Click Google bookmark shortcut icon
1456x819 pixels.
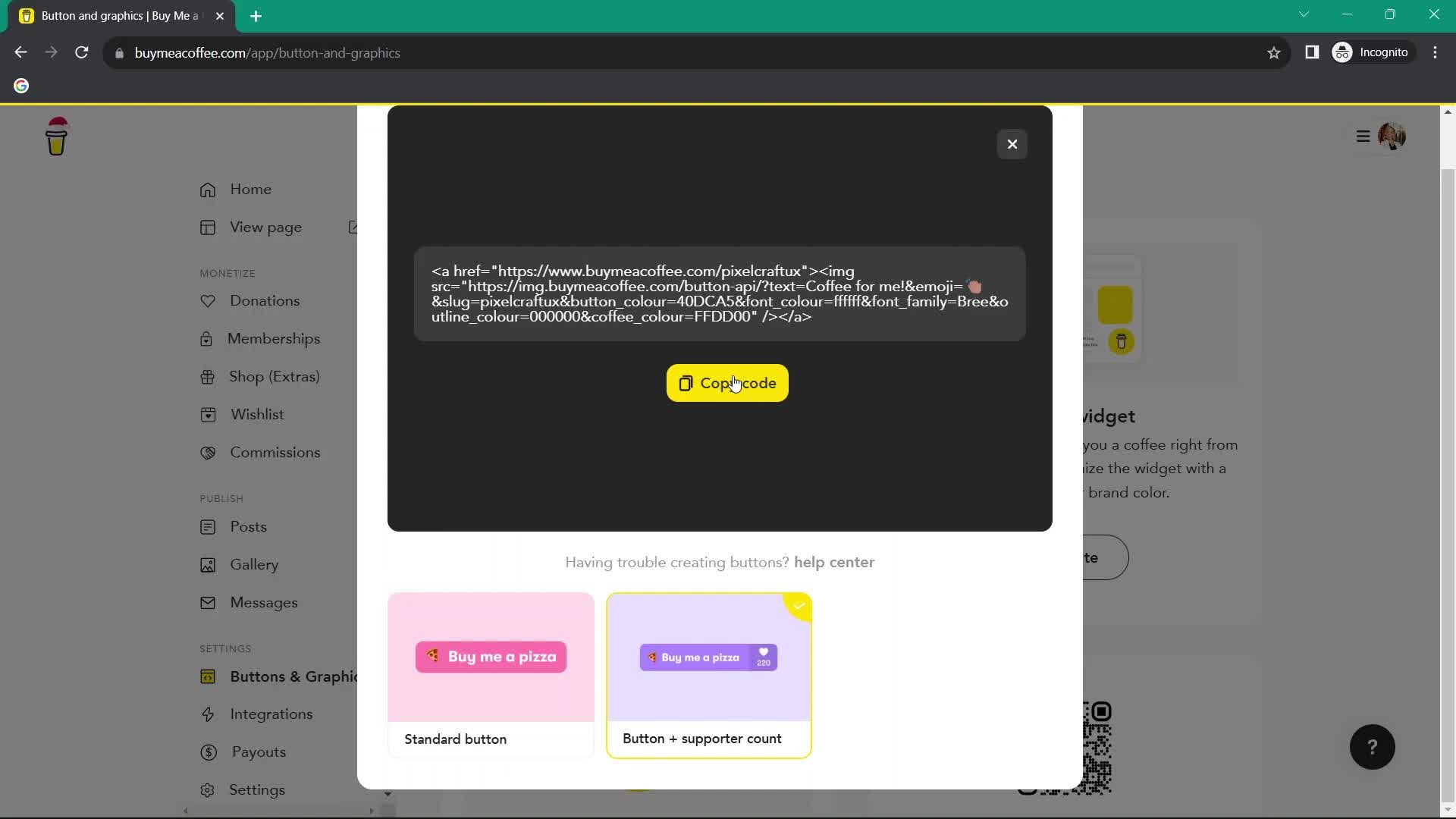tap(21, 86)
